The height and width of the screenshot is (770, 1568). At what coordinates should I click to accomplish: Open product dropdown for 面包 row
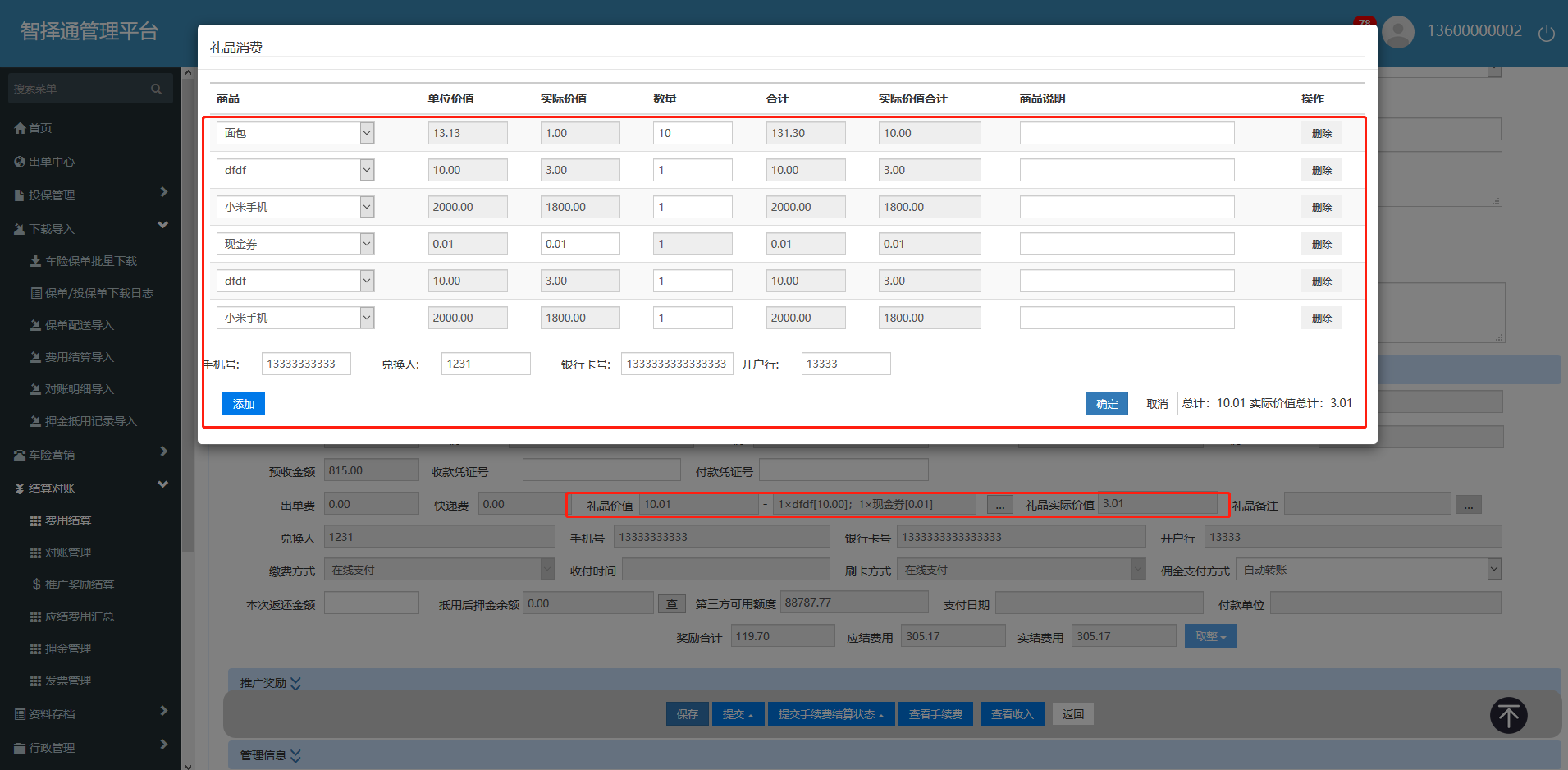tap(367, 133)
